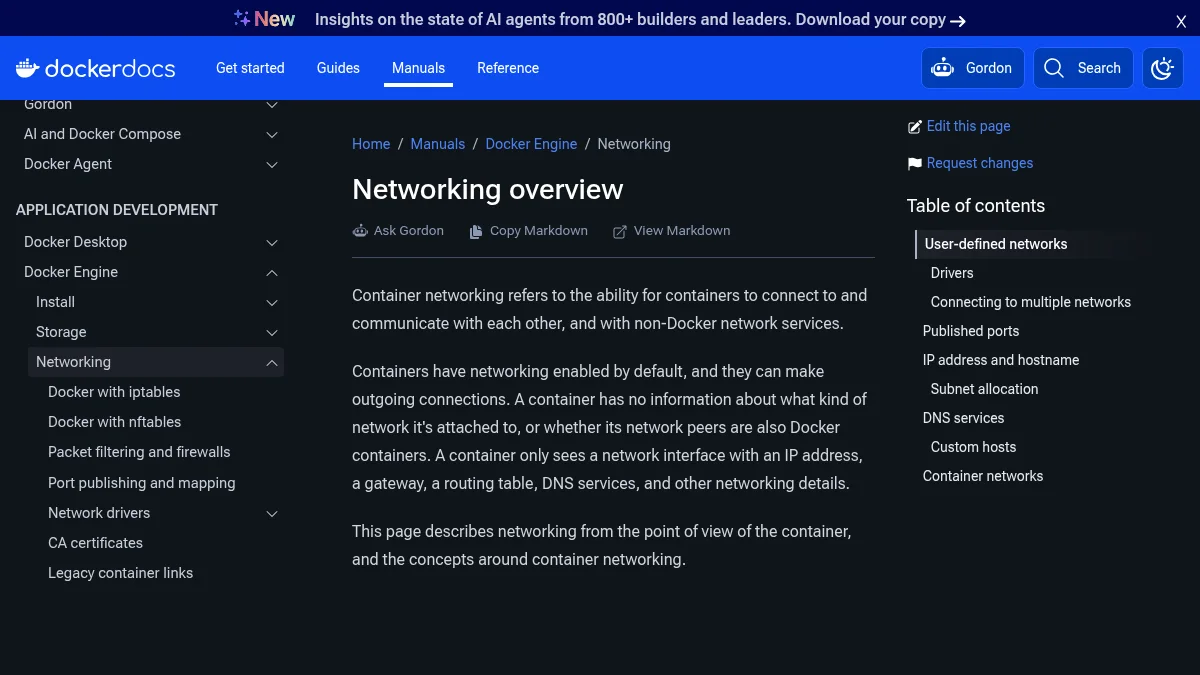Screen dimensions: 1200x675
Task: Click the sparkle New badge in banner
Action: tap(264, 19)
